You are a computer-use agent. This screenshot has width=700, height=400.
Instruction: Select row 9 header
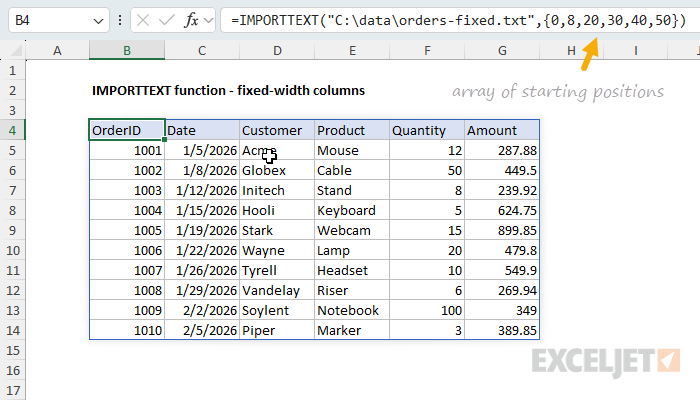[12, 230]
